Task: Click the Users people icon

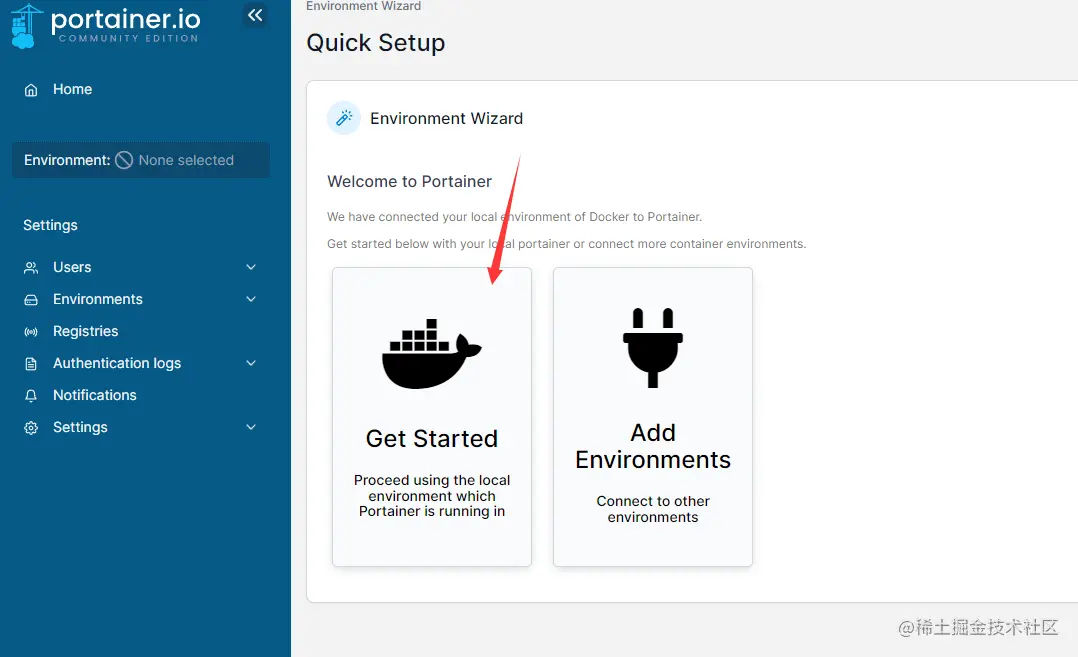Action: point(31,267)
